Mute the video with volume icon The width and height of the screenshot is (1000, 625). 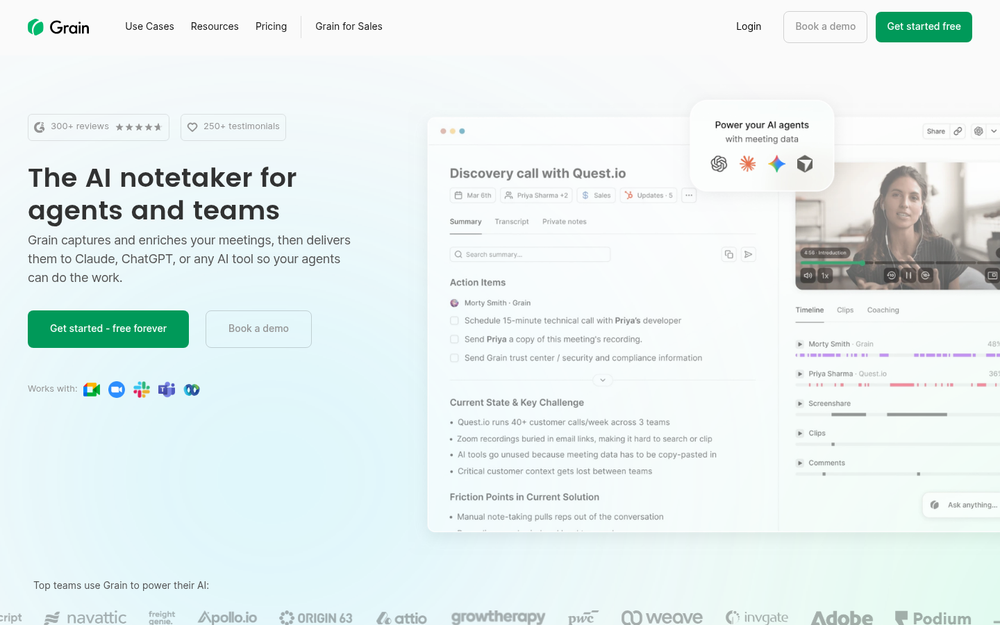coord(807,276)
